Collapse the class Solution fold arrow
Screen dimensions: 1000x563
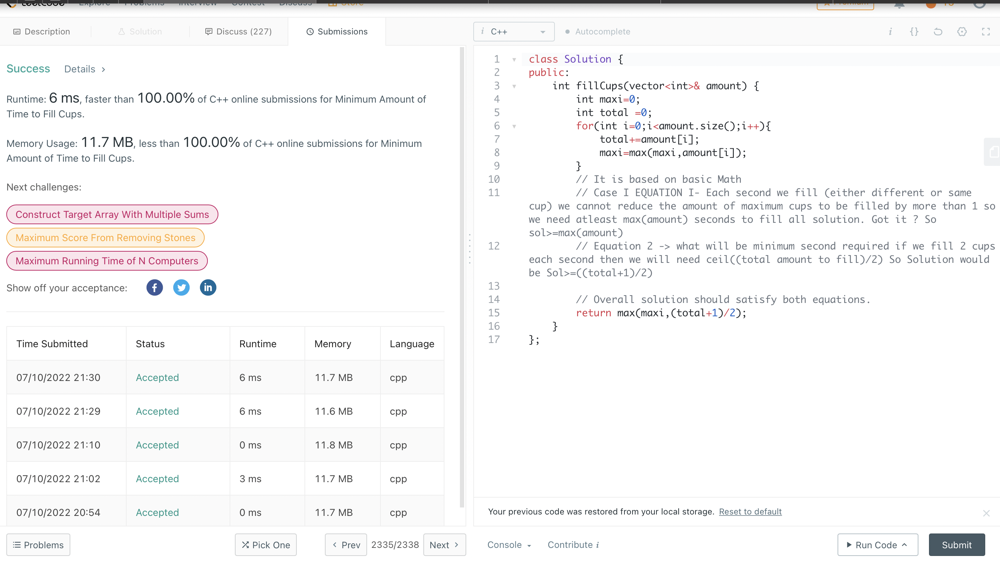pos(514,59)
